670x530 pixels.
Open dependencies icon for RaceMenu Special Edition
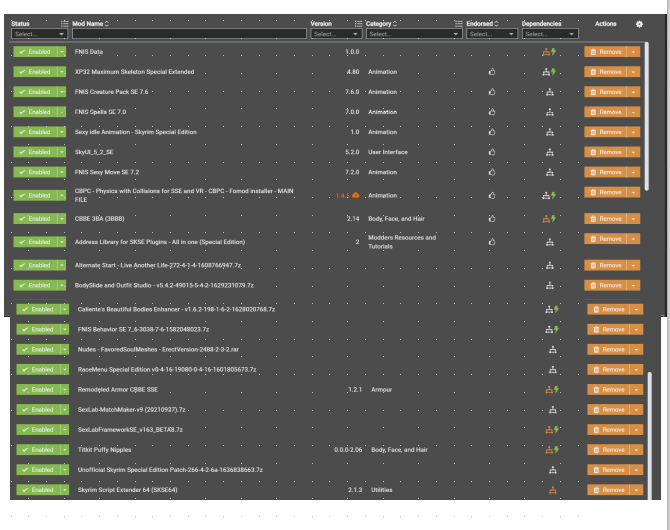pyautogui.click(x=552, y=370)
